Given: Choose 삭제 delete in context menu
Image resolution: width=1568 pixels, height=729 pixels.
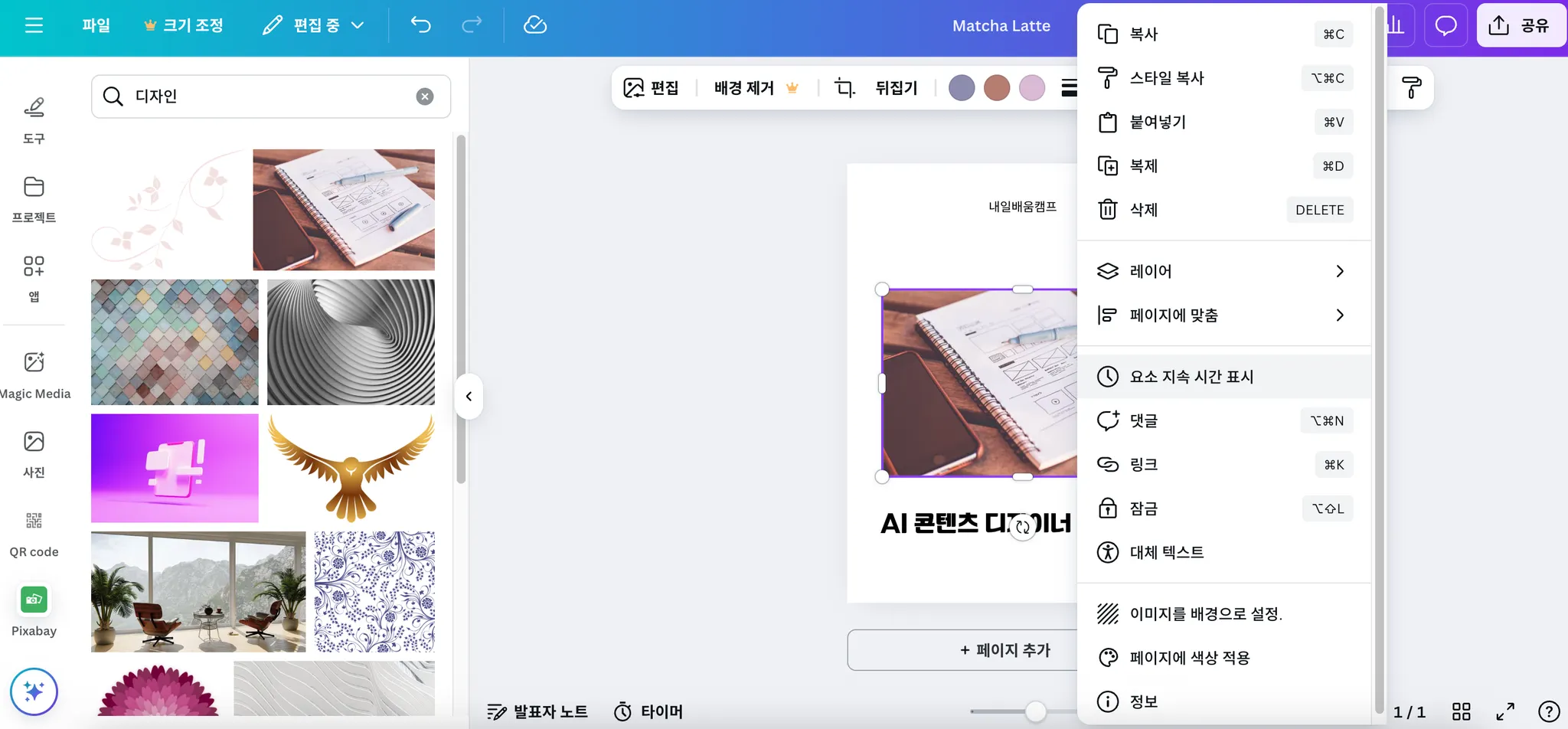Looking at the screenshot, I should click(x=1223, y=210).
